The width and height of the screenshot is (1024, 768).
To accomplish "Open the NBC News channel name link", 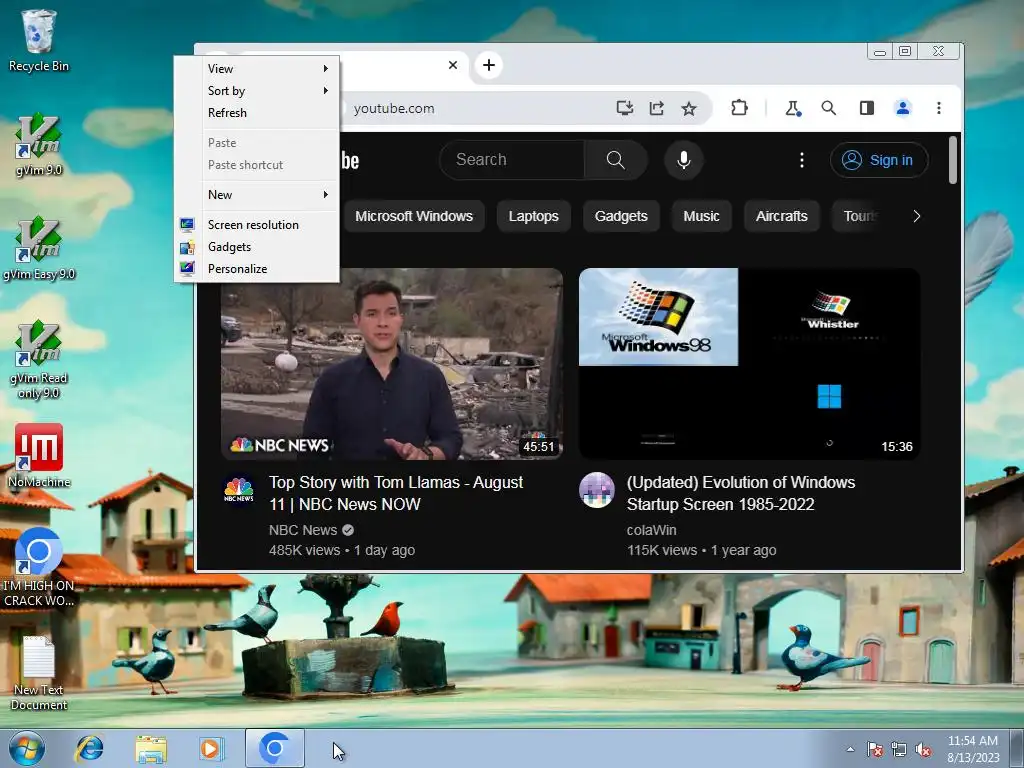I will pos(303,530).
